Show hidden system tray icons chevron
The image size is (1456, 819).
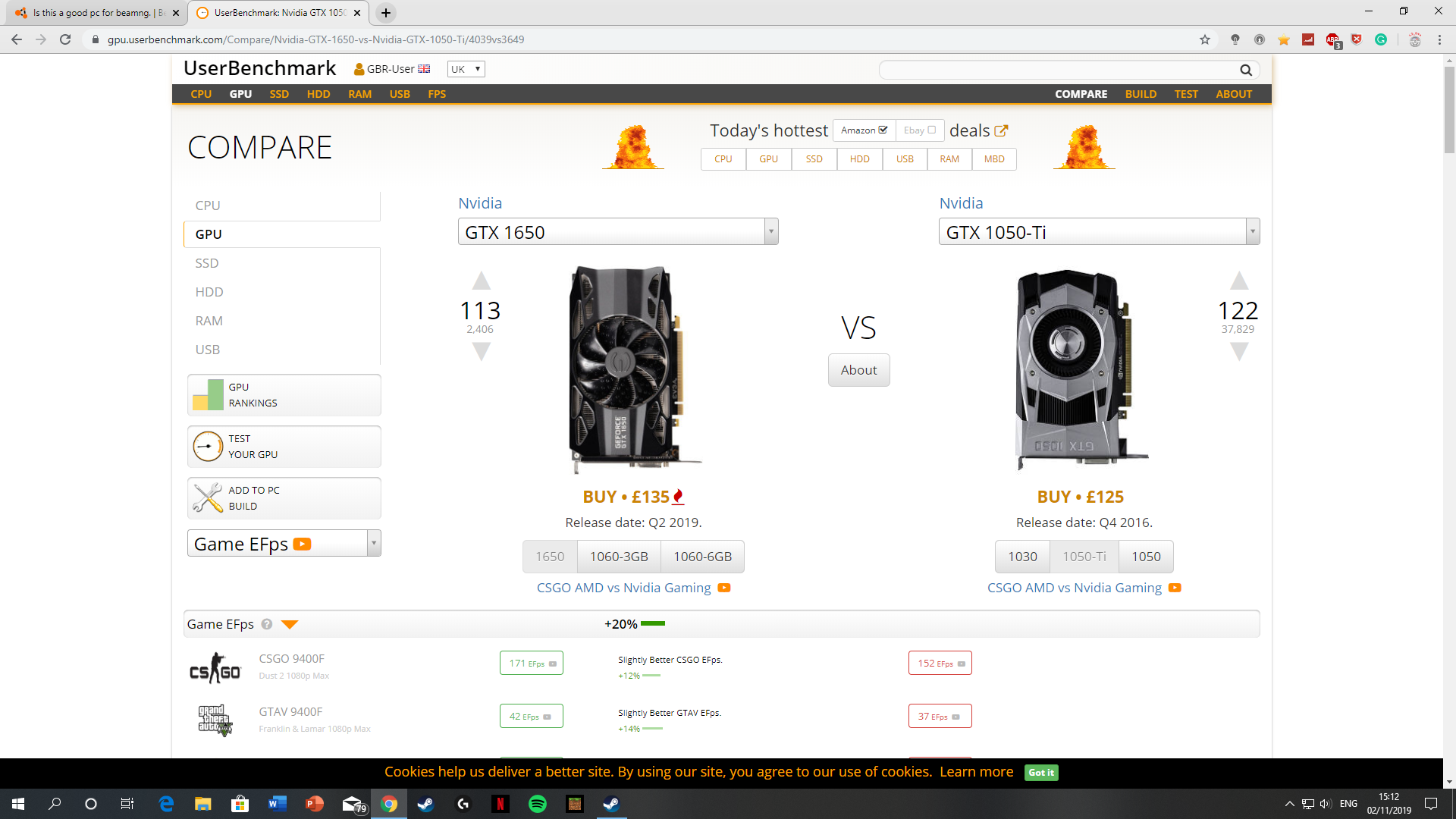pyautogui.click(x=1289, y=804)
